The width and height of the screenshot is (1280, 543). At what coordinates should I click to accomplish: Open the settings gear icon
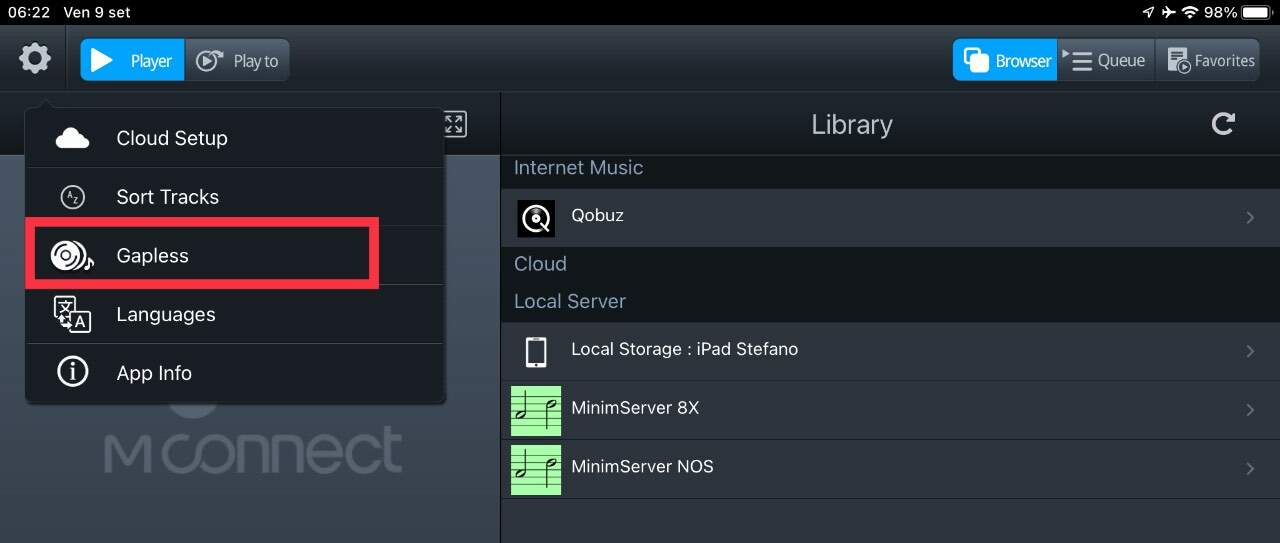click(x=35, y=59)
